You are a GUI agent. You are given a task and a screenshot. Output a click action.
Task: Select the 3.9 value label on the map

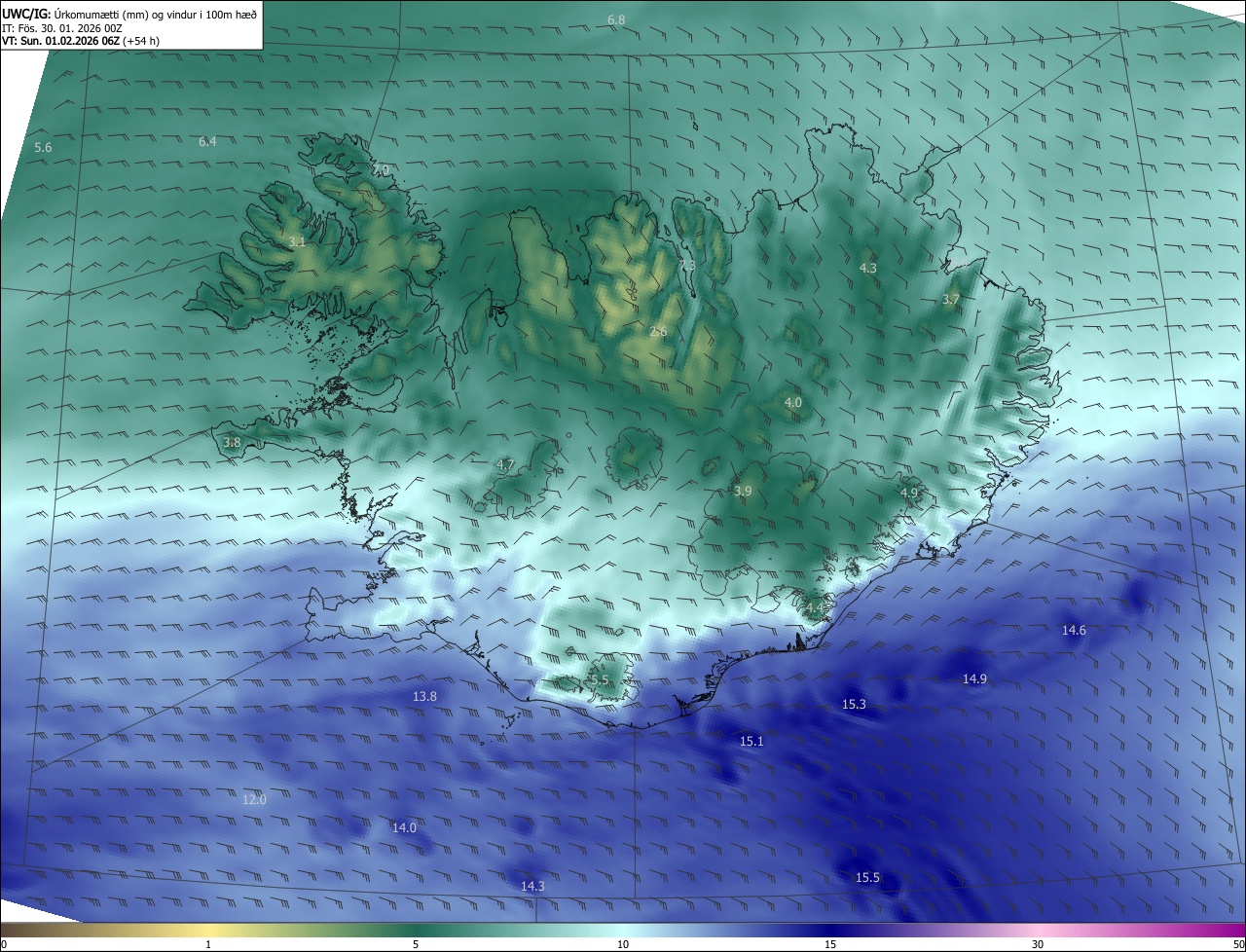[743, 492]
